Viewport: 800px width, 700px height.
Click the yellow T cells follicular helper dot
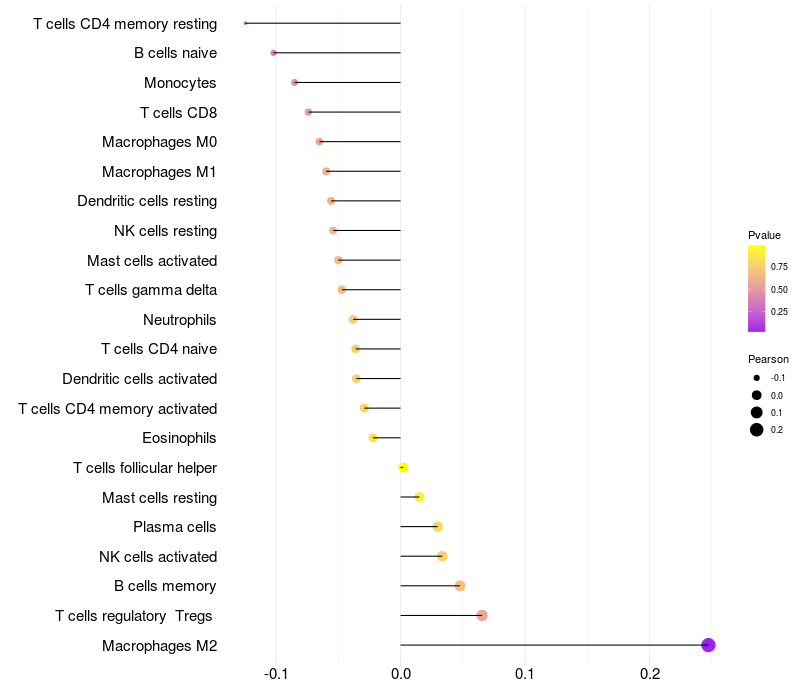[x=403, y=467]
